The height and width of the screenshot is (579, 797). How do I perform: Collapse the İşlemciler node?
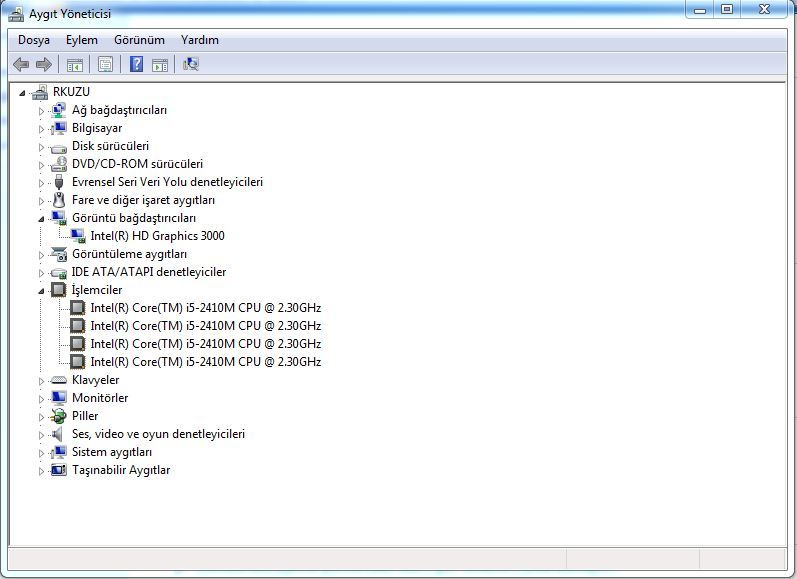[42, 291]
